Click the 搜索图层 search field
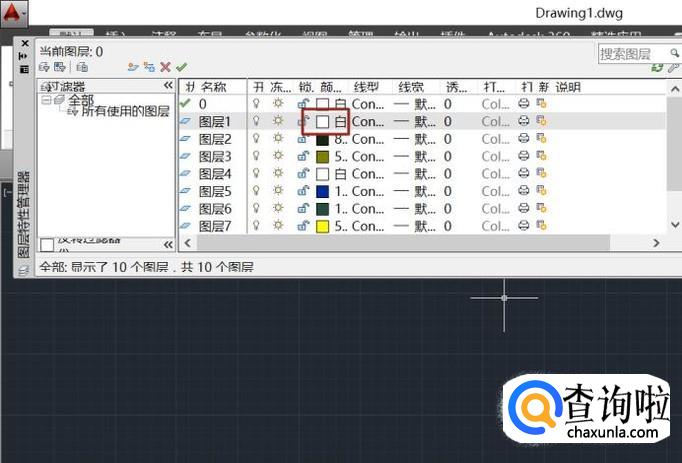This screenshot has height=463, width=682. click(x=630, y=52)
